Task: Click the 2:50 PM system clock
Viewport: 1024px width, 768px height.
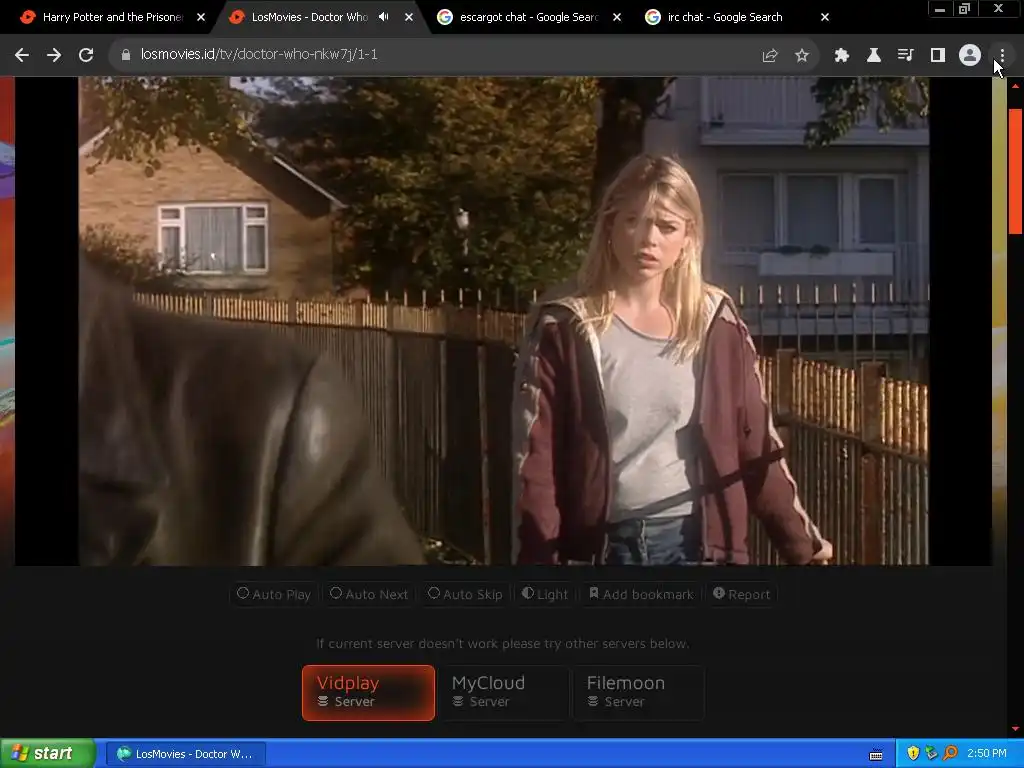Action: pos(987,754)
